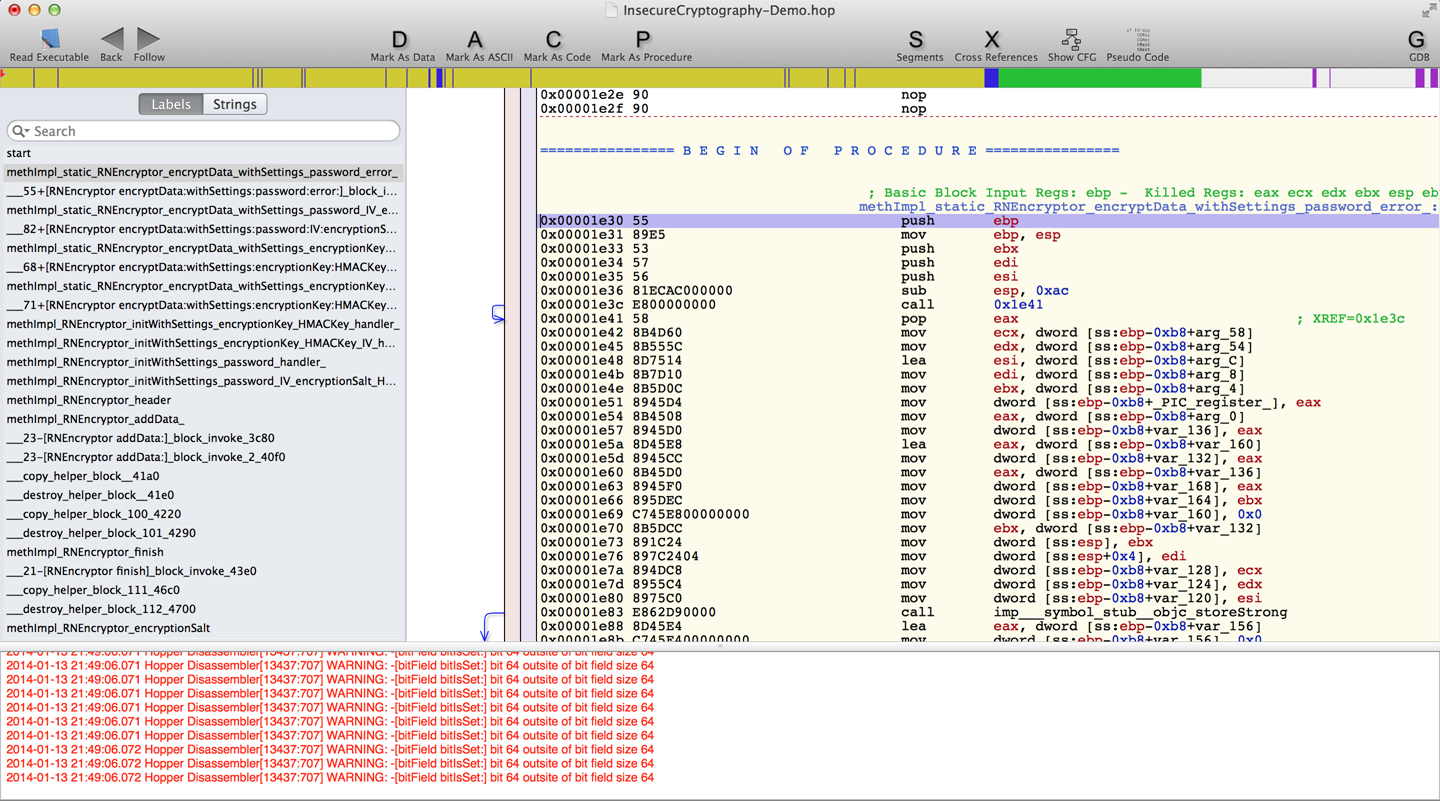Toggle fullscreen with the window expand arrows
The image size is (1440, 801).
(1428, 10)
